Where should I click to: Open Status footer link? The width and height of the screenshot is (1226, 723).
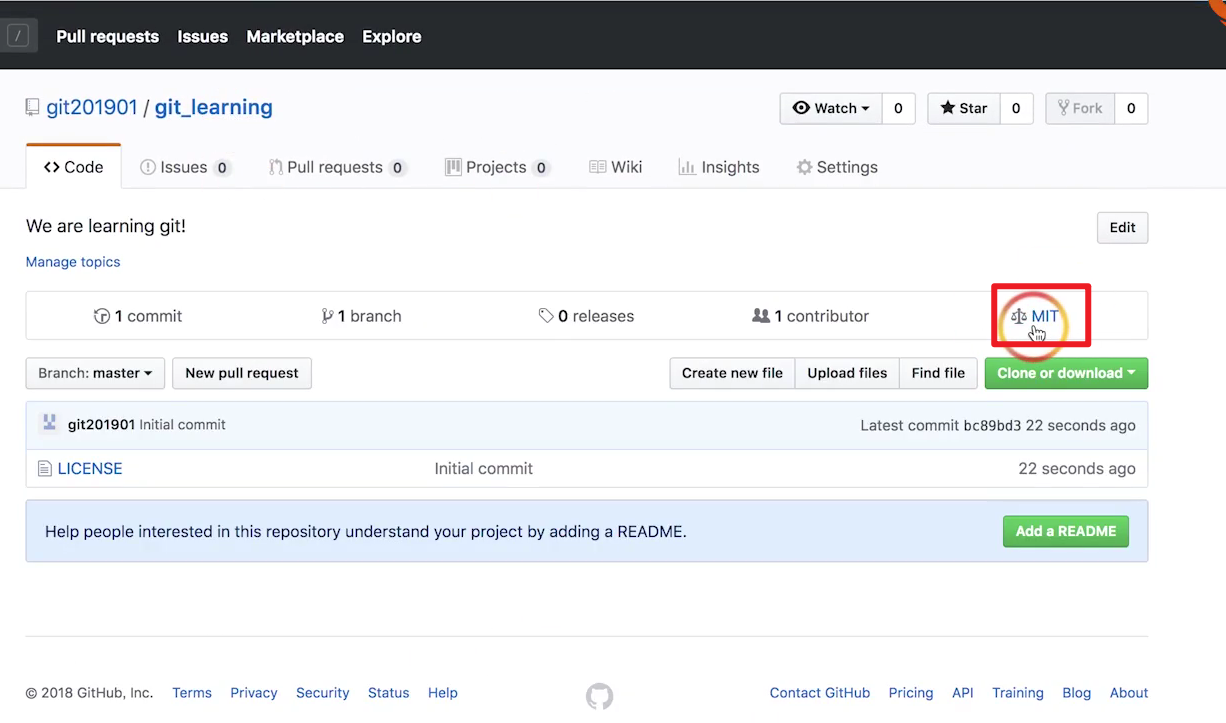pos(388,693)
